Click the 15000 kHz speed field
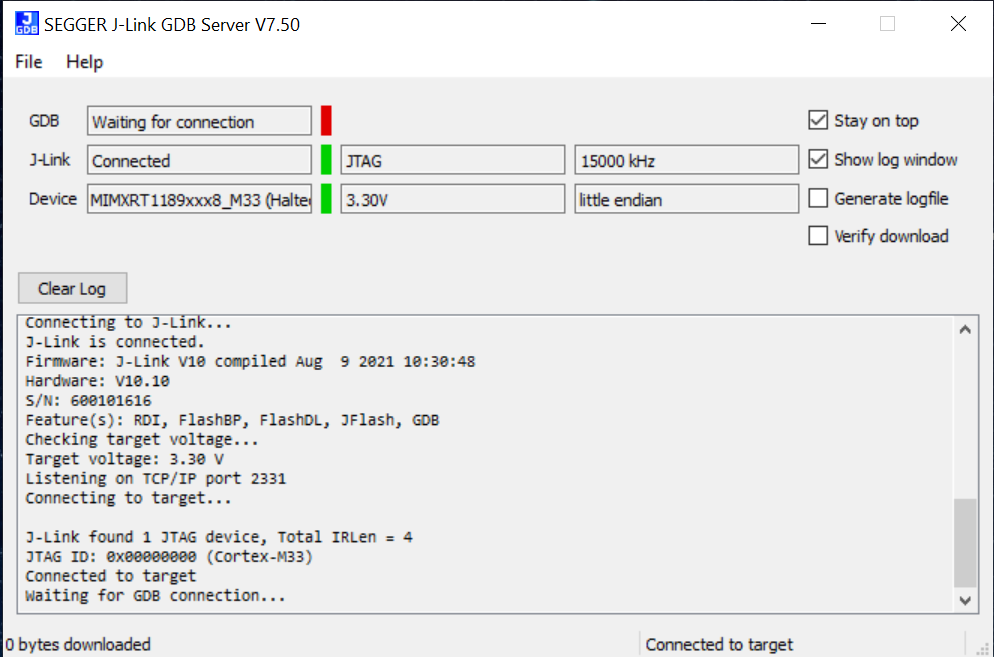 (x=686, y=160)
